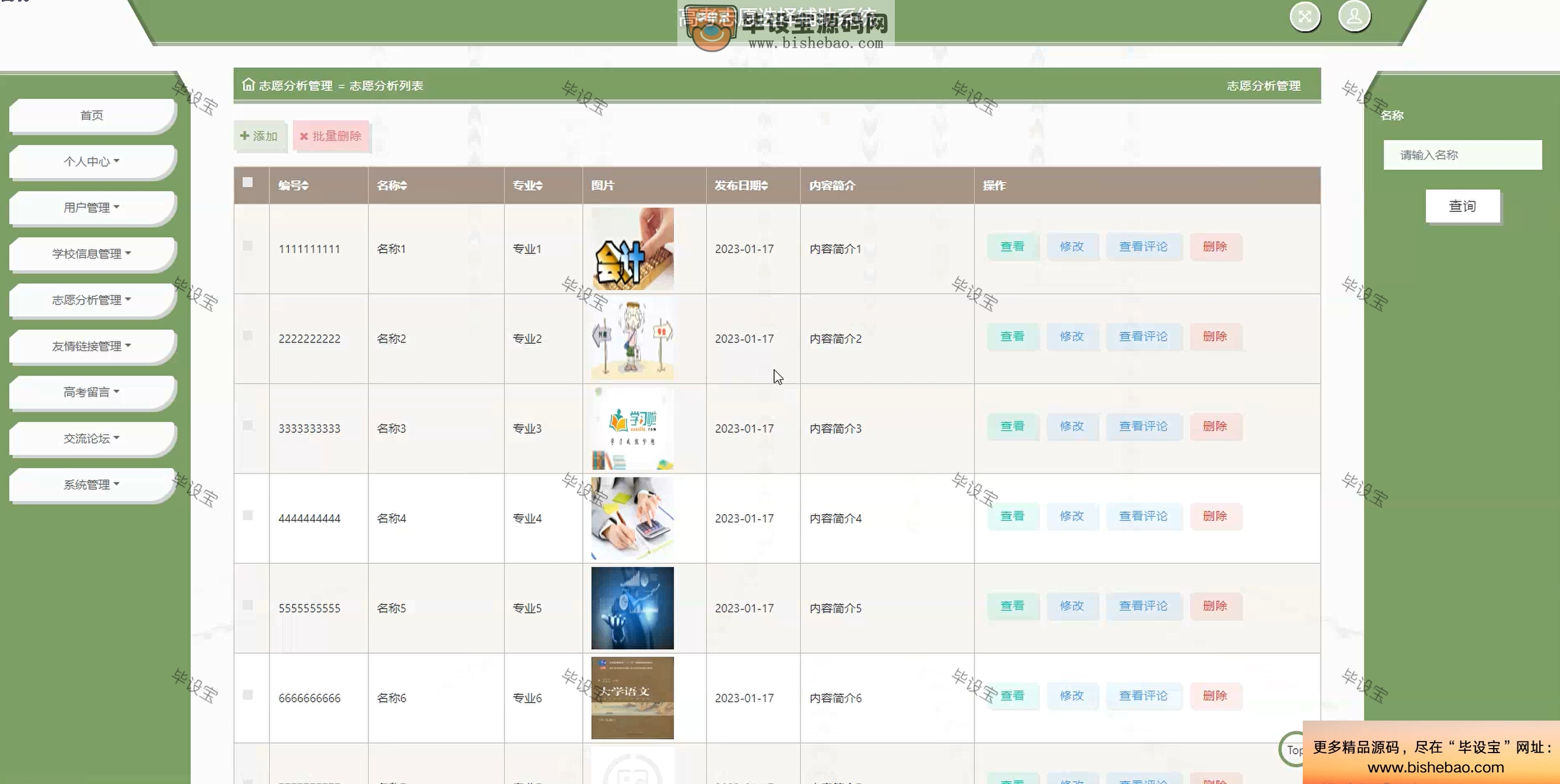Click 删除 for 名称4 row
The height and width of the screenshot is (784, 1560).
coord(1216,516)
